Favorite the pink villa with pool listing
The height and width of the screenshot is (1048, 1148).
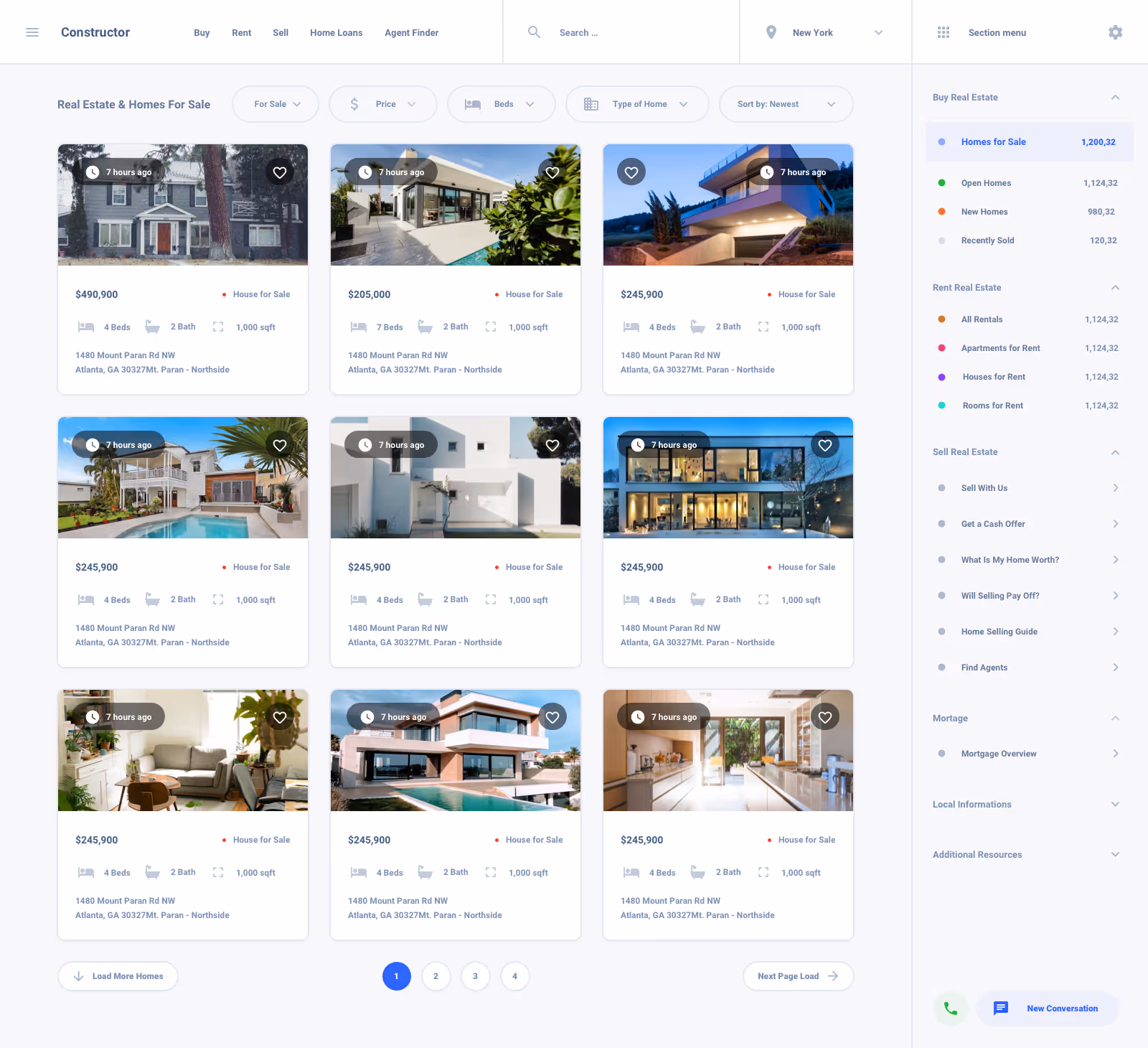click(x=552, y=717)
